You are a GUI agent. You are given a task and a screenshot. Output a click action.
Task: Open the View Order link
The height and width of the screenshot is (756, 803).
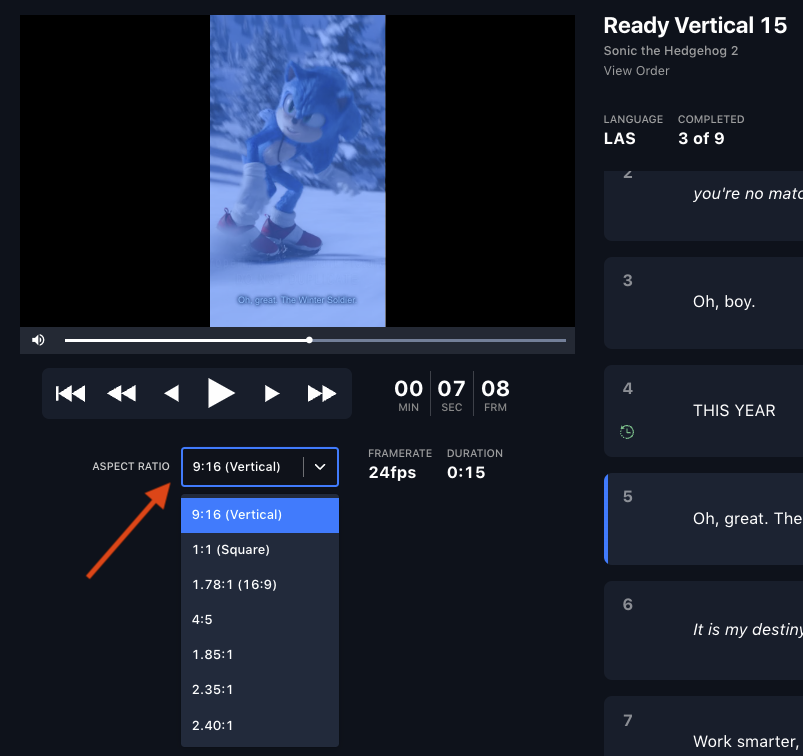click(636, 71)
